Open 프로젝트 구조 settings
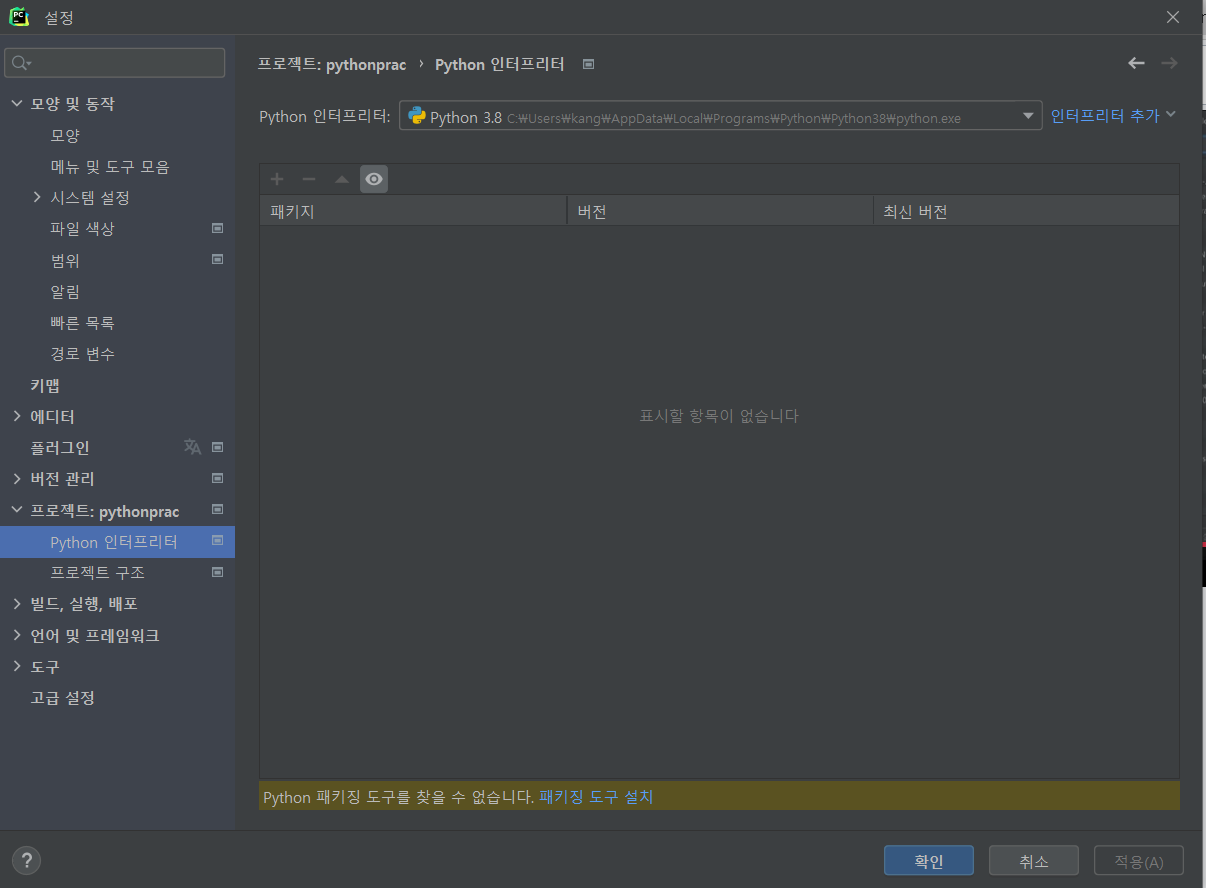Viewport: 1206px width, 888px height. click(x=98, y=573)
